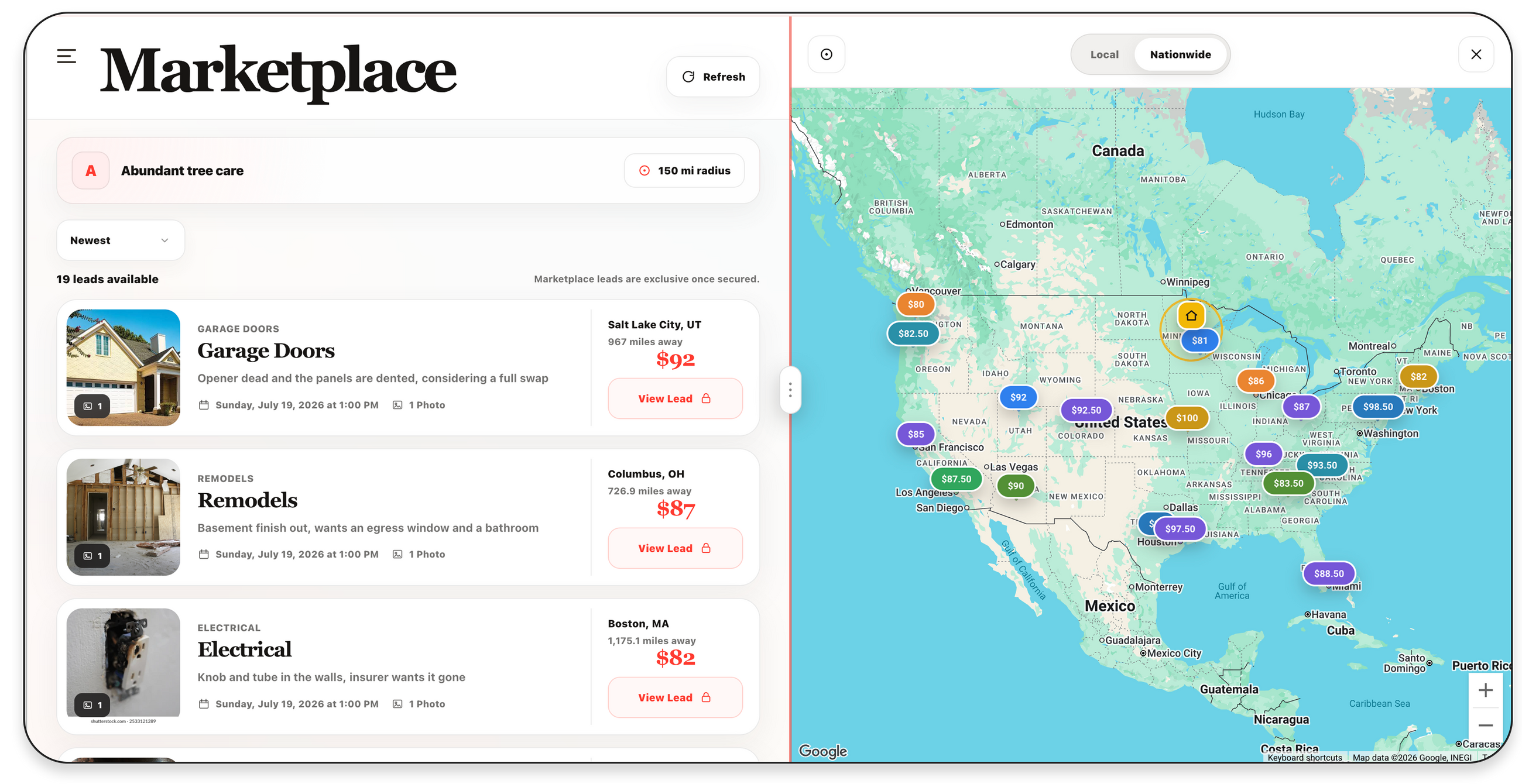Click Salt Lake City, UT location text
Screen dimensions: 1522x784
pos(654,325)
